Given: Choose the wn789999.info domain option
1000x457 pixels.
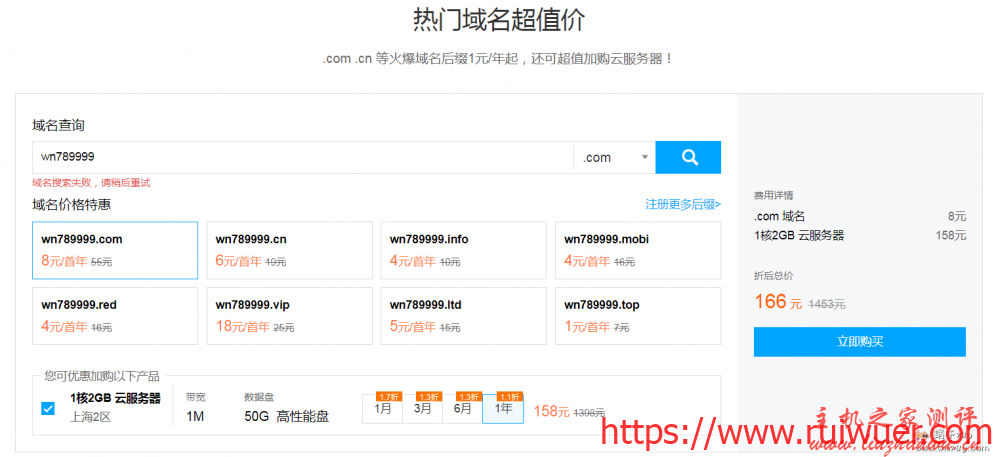Looking at the screenshot, I should coord(463,250).
